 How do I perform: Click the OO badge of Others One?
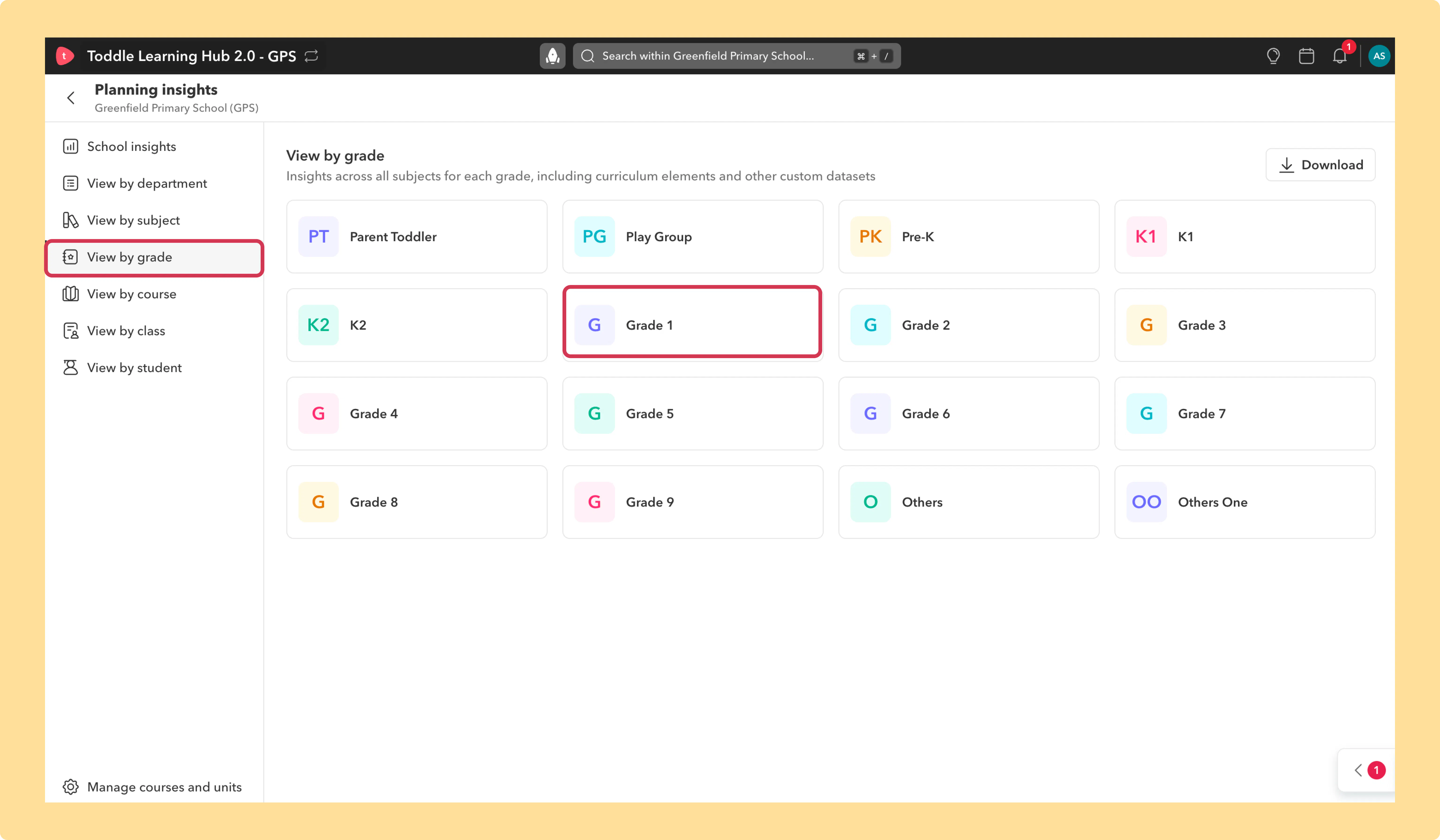pyautogui.click(x=1146, y=502)
